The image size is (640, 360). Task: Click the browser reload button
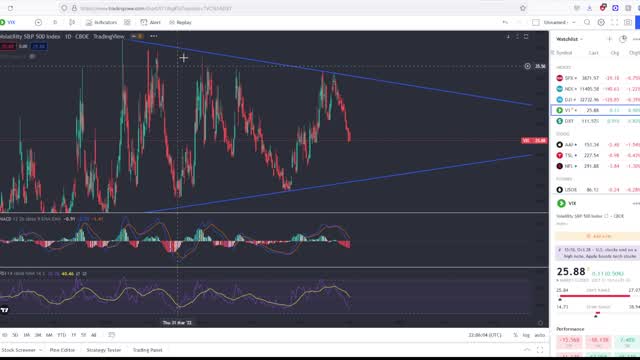pos(10,8)
